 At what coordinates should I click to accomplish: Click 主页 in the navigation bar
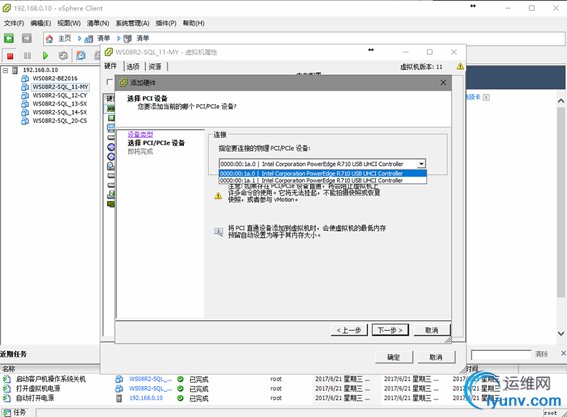point(65,38)
